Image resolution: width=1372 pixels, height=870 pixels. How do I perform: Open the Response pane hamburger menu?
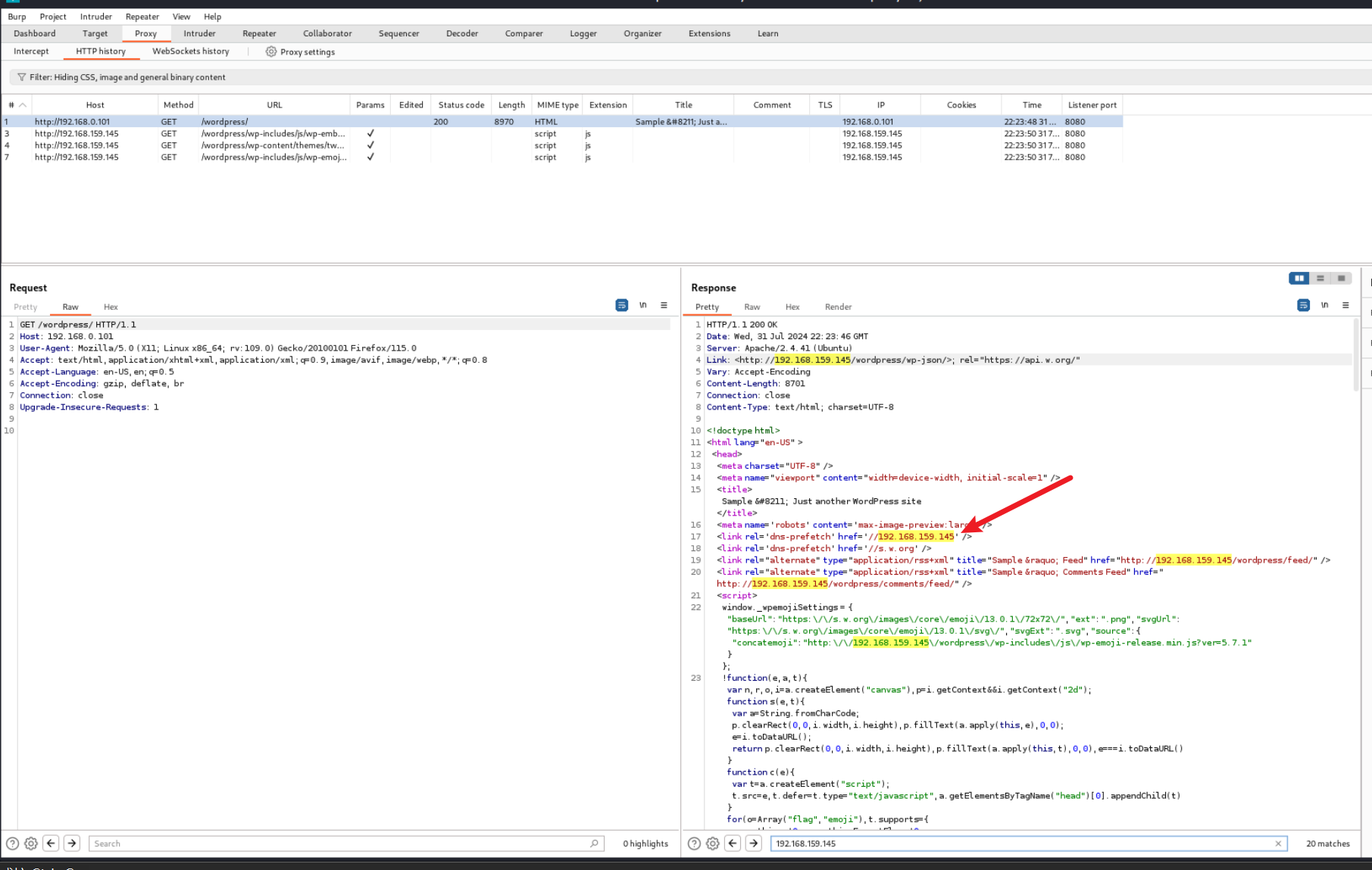click(x=1345, y=305)
